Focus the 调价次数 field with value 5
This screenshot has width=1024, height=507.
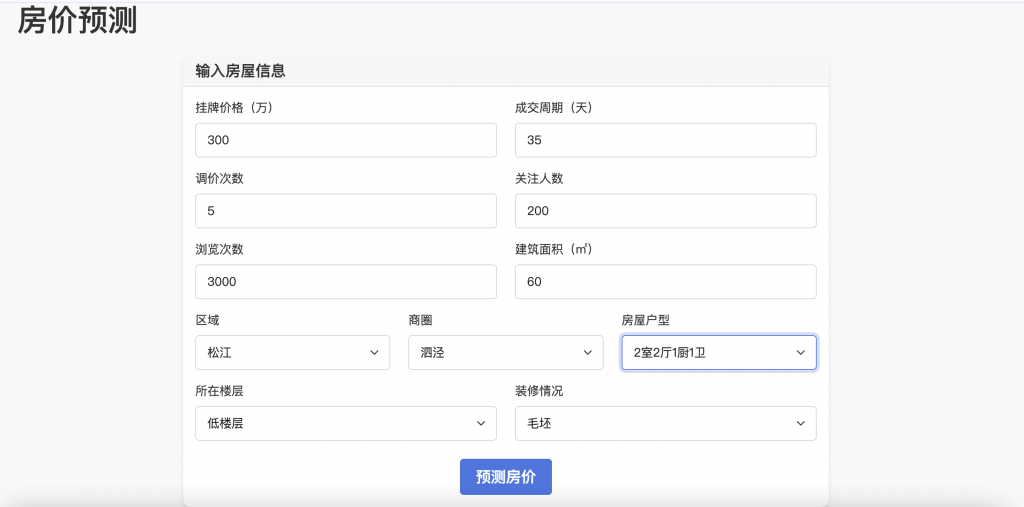[345, 210]
